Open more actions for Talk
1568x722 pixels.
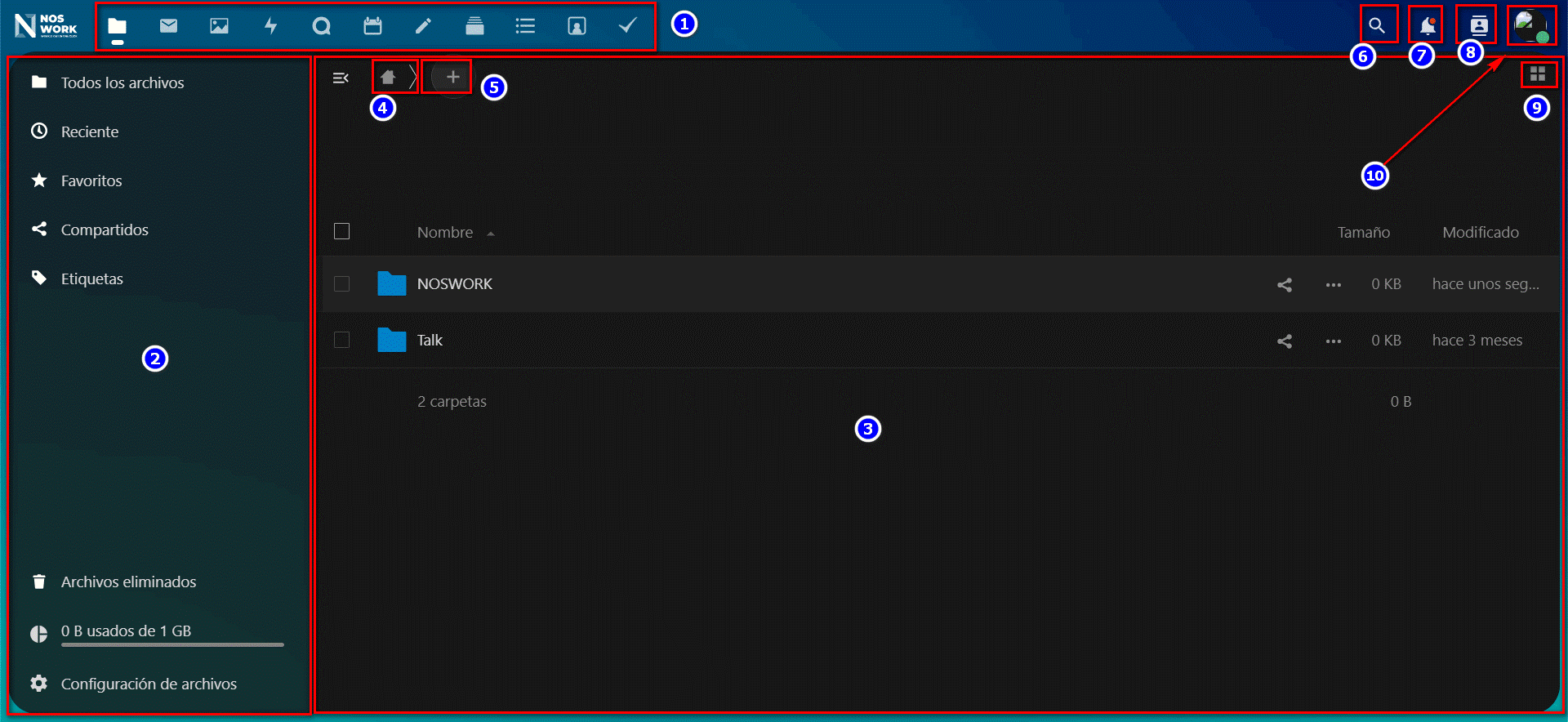(x=1334, y=341)
